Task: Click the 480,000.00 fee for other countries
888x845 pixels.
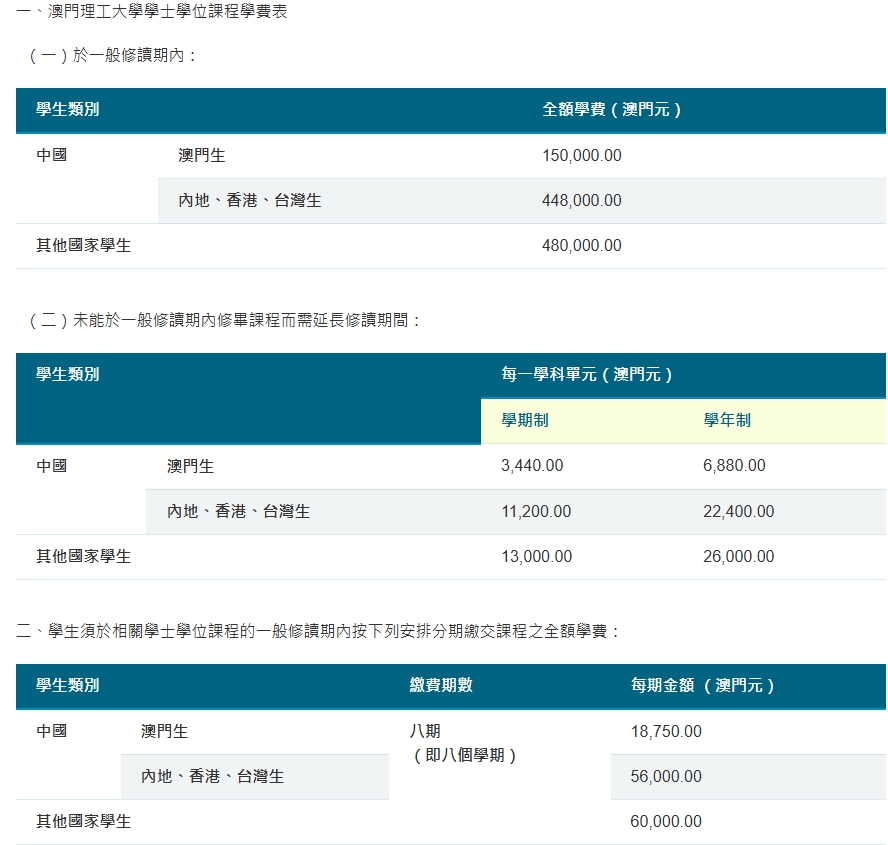Action: click(x=581, y=245)
